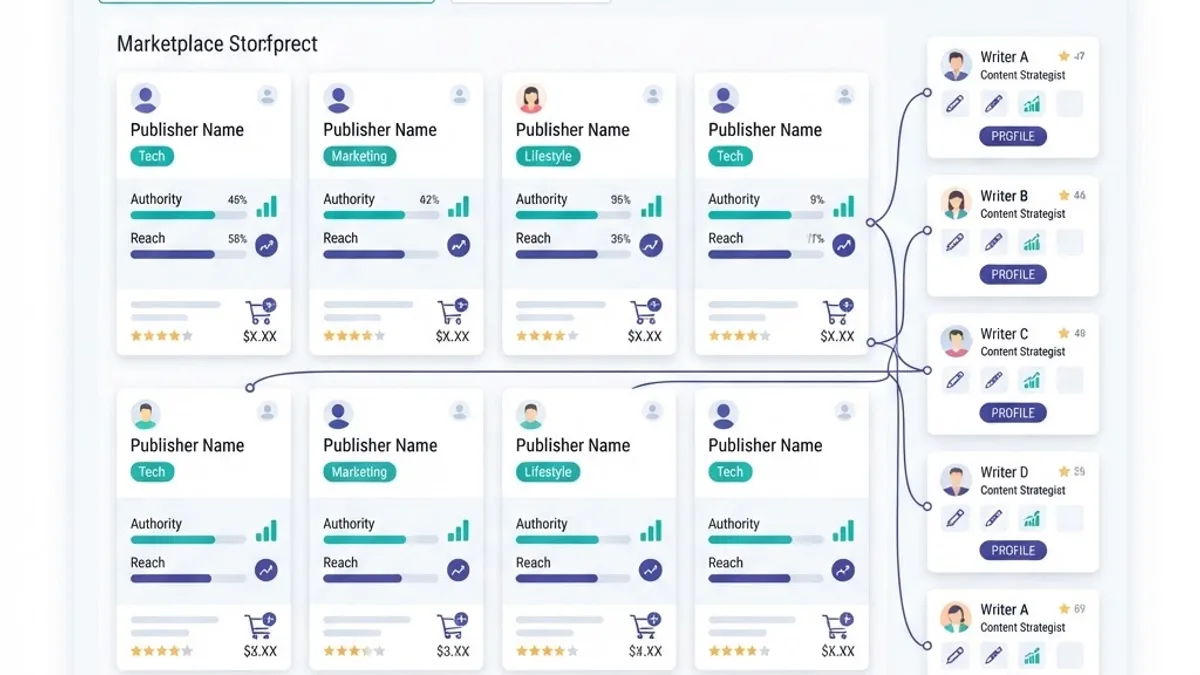1200x675 pixels.
Task: Click the trend arrow icon beside Reach 36%
Action: 651,245
